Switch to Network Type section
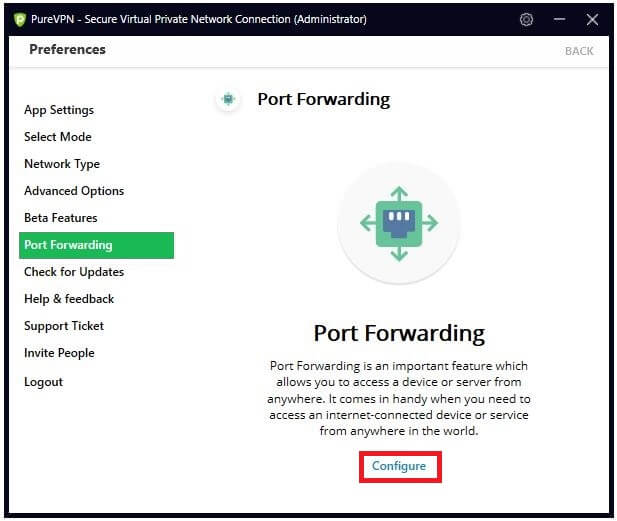The height and width of the screenshot is (521, 617). 62,164
